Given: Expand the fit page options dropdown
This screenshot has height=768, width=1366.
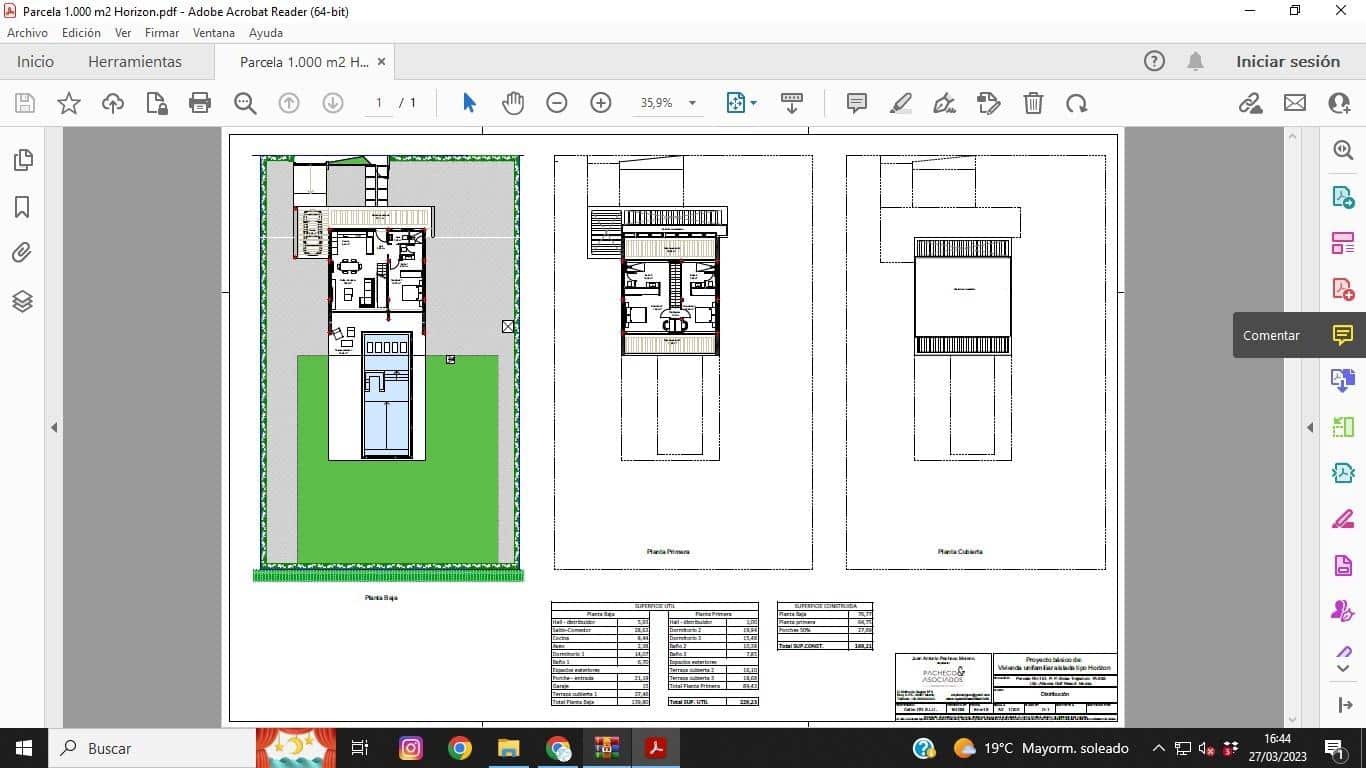Looking at the screenshot, I should (x=753, y=103).
